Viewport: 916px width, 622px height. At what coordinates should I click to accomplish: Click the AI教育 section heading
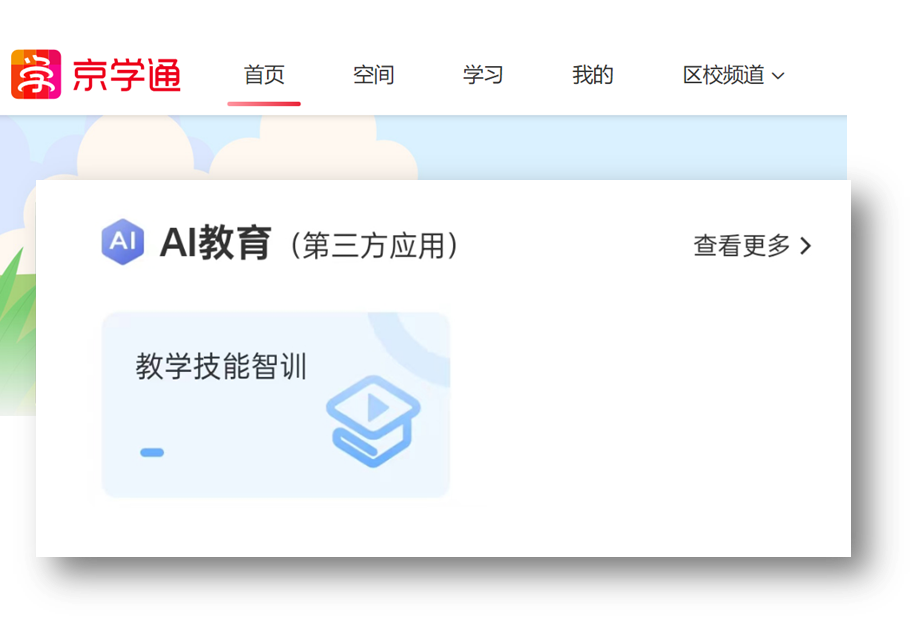click(216, 242)
